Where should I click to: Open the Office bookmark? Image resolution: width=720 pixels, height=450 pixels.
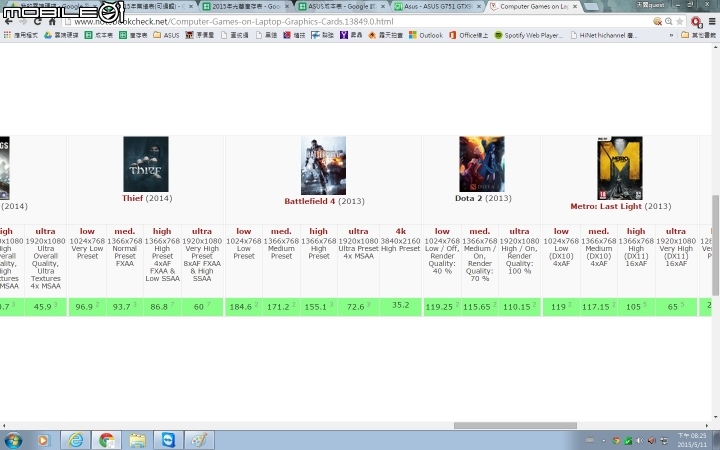[468, 35]
